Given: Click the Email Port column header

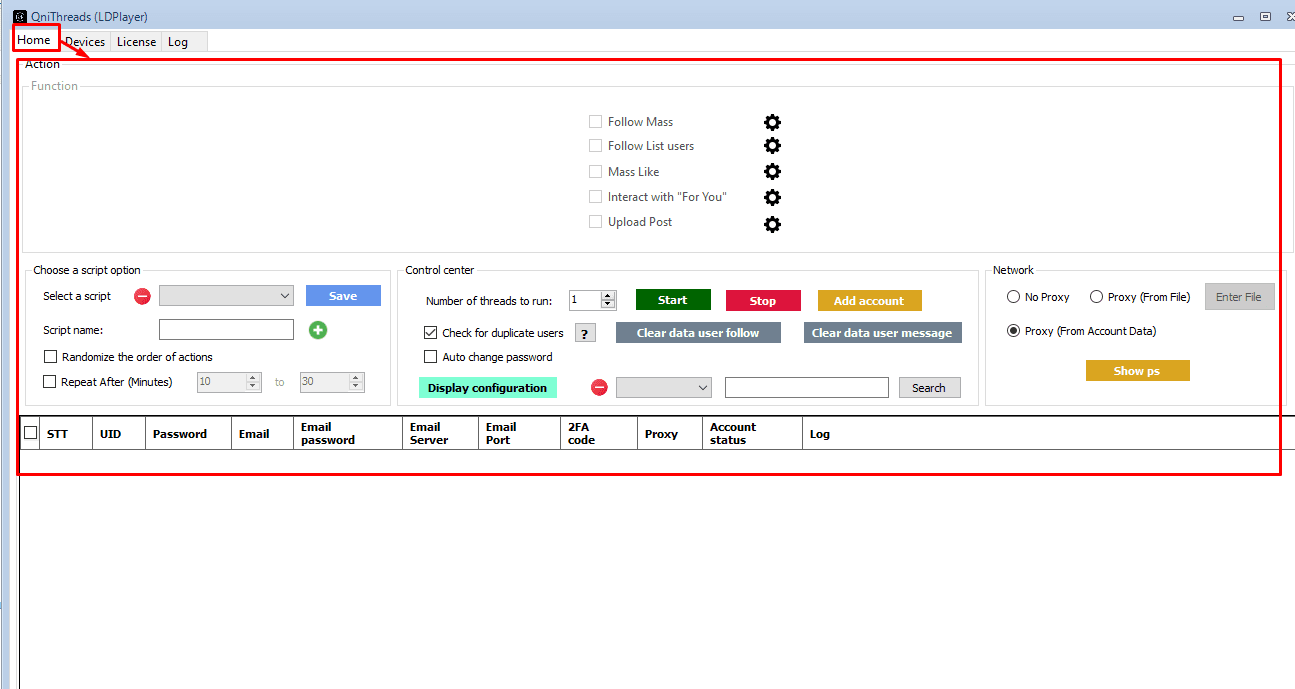Looking at the screenshot, I should point(520,434).
